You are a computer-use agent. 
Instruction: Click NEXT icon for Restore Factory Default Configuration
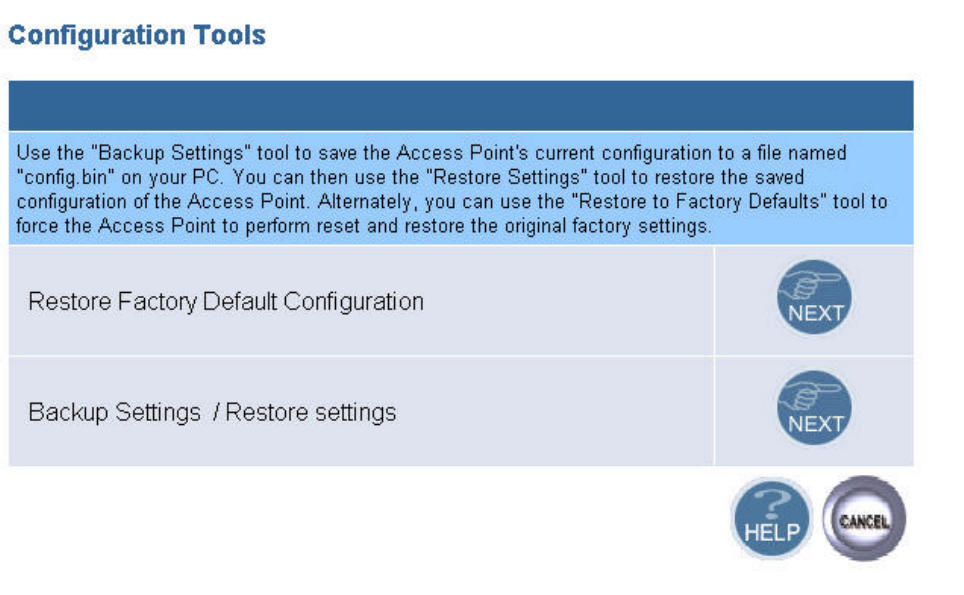tap(814, 298)
